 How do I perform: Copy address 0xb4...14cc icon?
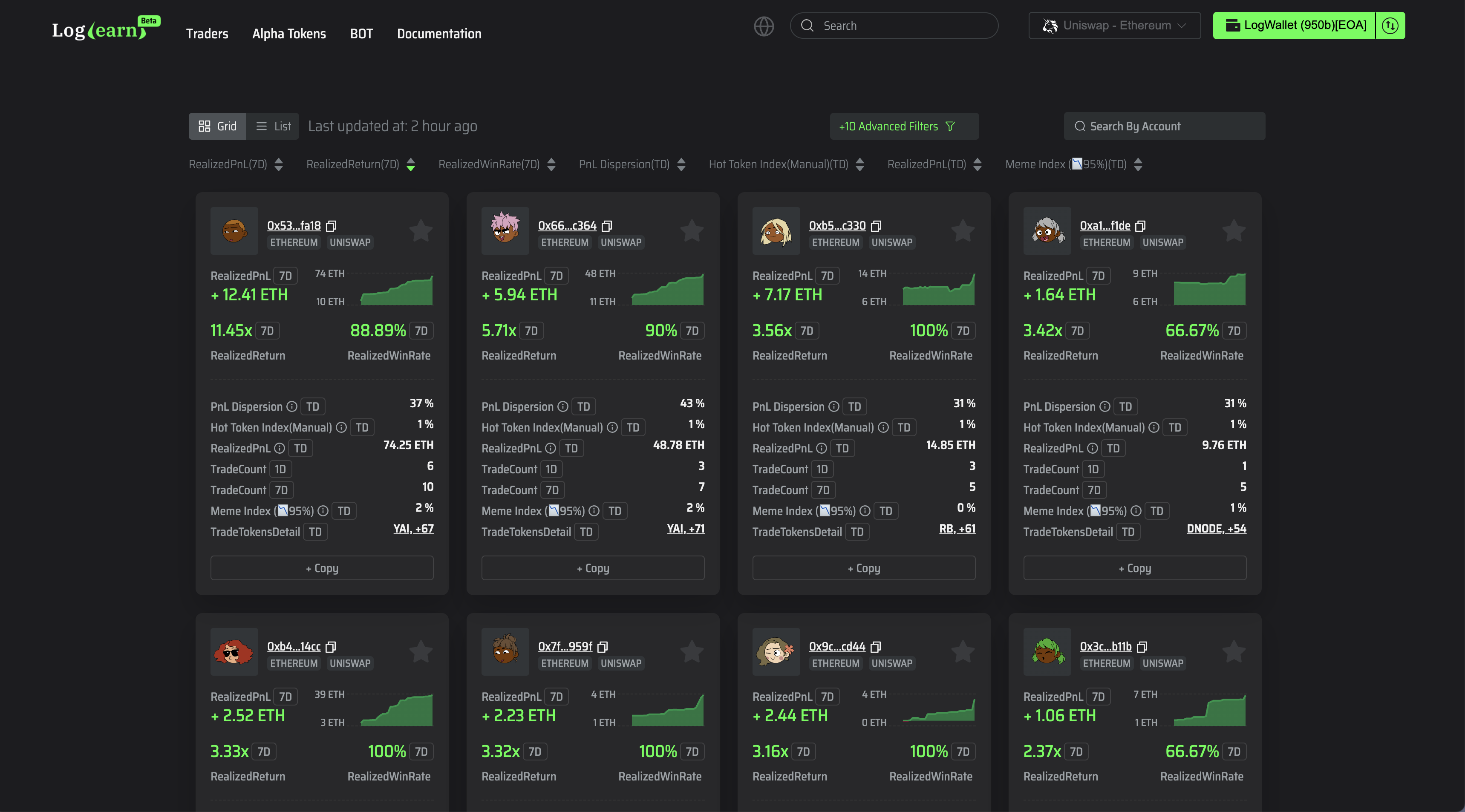click(330, 647)
